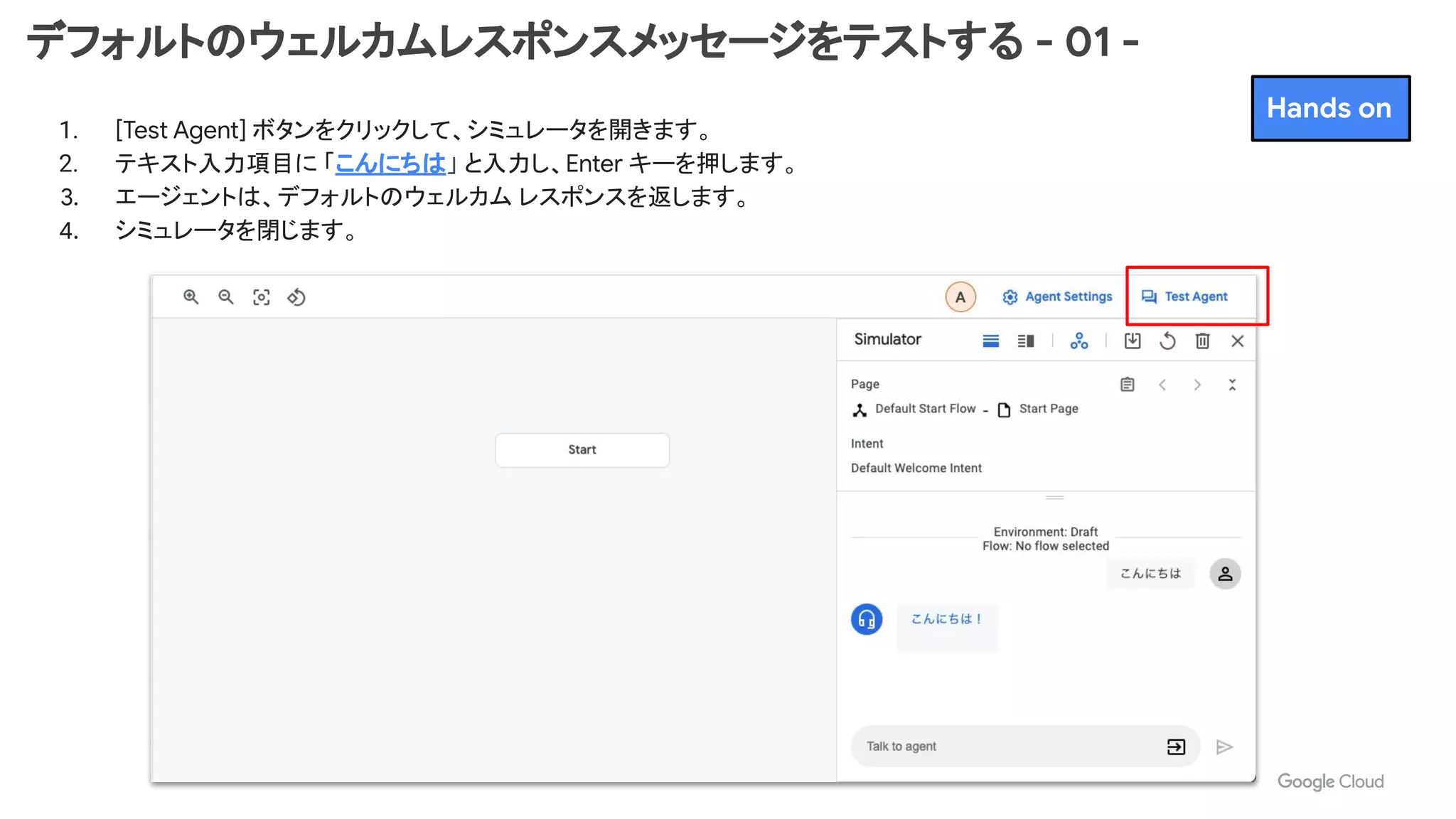This screenshot has width=1456, height=819.
Task: Click the Default Start Flow label
Action: [925, 409]
